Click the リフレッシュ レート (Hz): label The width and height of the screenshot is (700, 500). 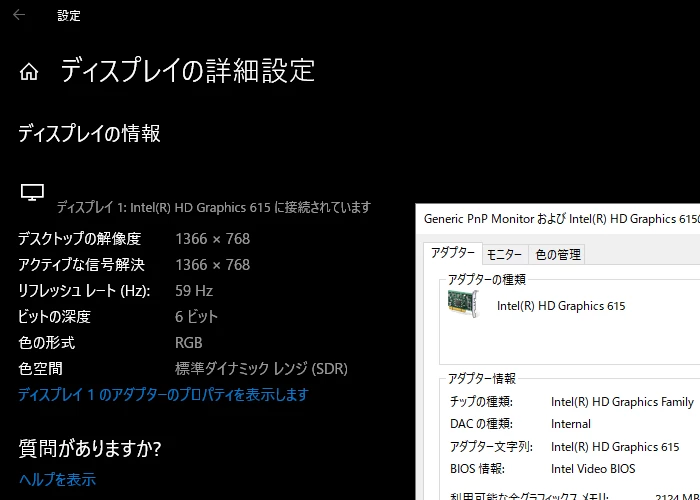[x=84, y=291]
